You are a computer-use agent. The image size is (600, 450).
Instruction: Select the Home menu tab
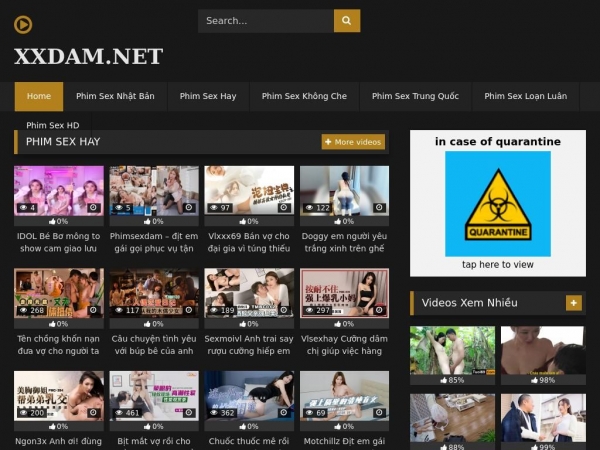(x=39, y=96)
